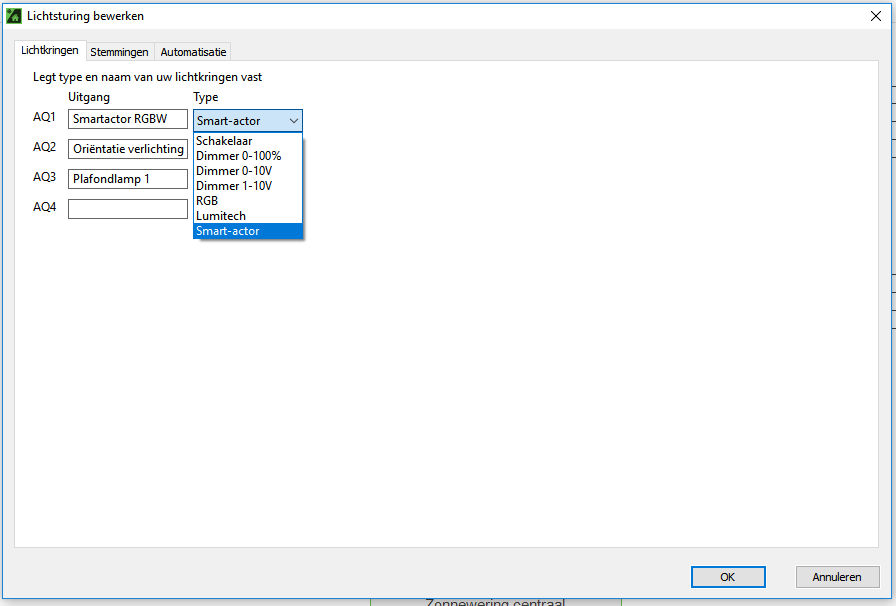The width and height of the screenshot is (896, 606).
Task: Collapse the AQ1 Type combo box arrow
Action: tap(293, 121)
